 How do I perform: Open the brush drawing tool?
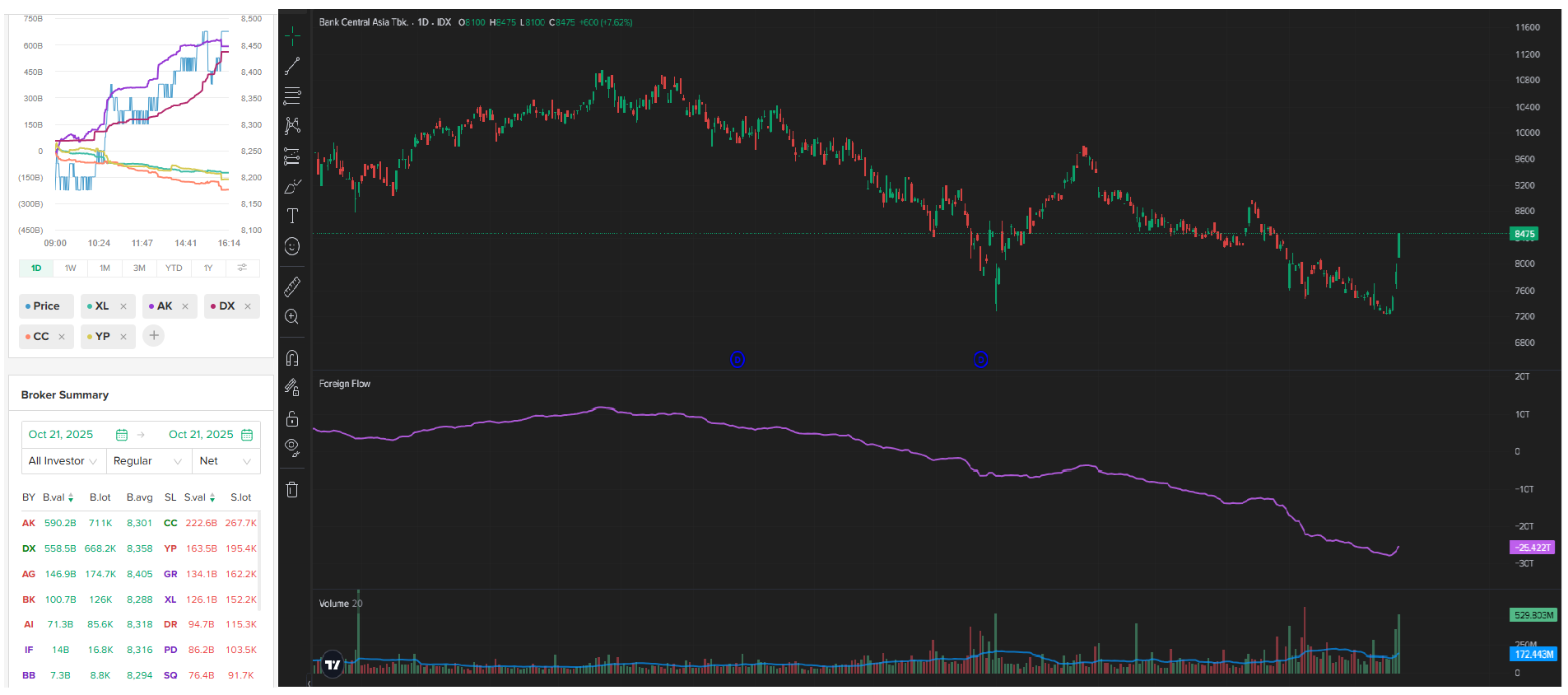pos(292,187)
